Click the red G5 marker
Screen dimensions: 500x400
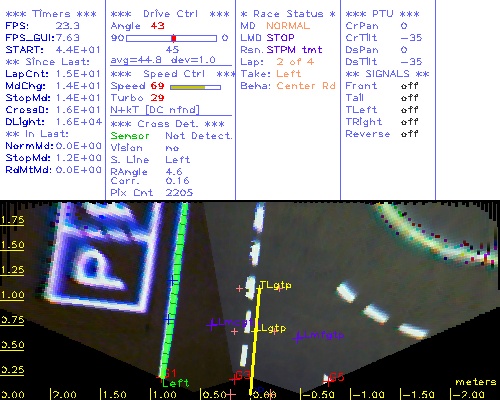[x=336, y=377]
